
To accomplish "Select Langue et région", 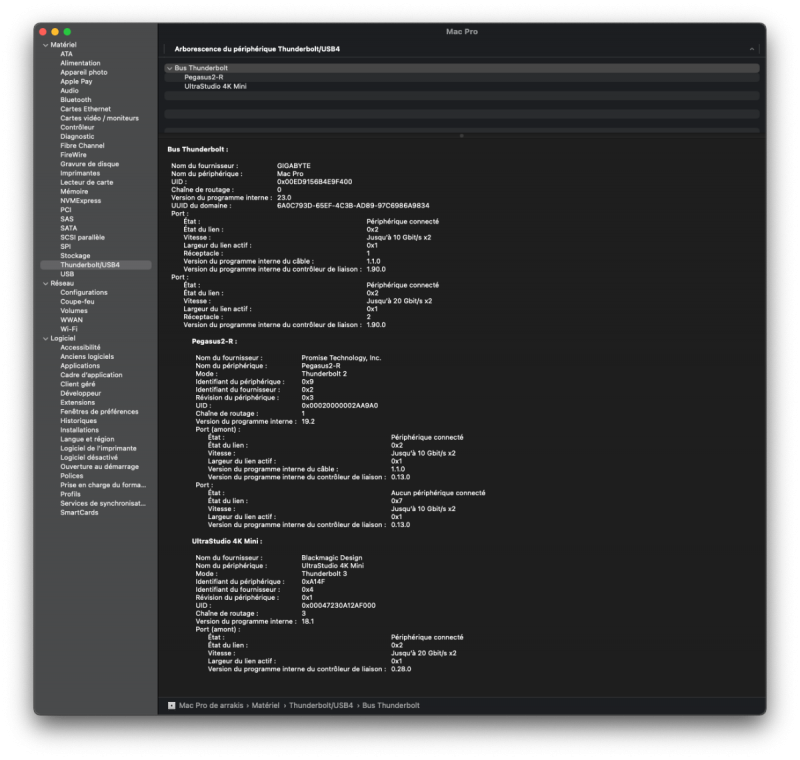I will click(x=87, y=440).
